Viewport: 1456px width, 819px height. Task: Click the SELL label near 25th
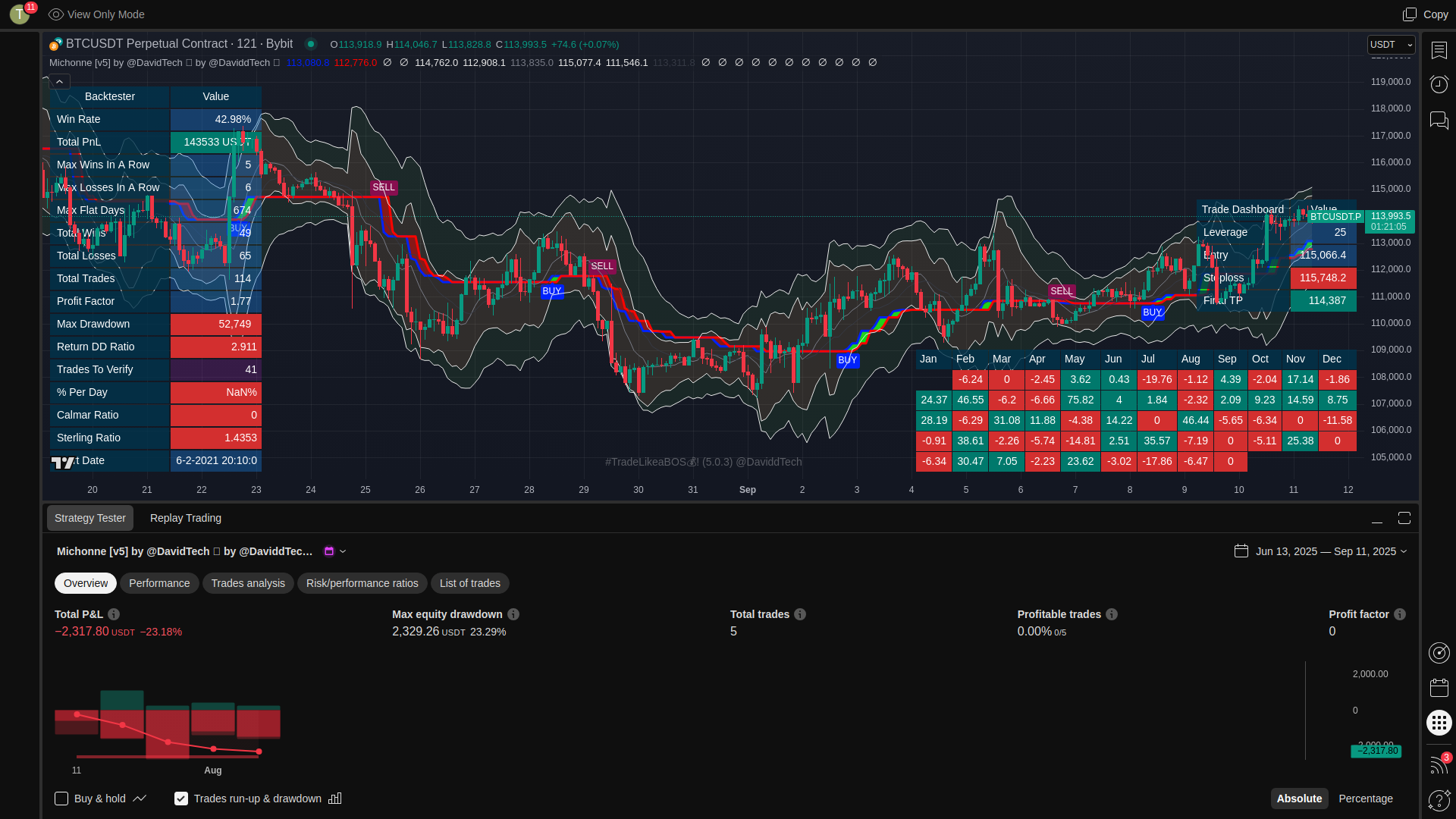pos(384,187)
